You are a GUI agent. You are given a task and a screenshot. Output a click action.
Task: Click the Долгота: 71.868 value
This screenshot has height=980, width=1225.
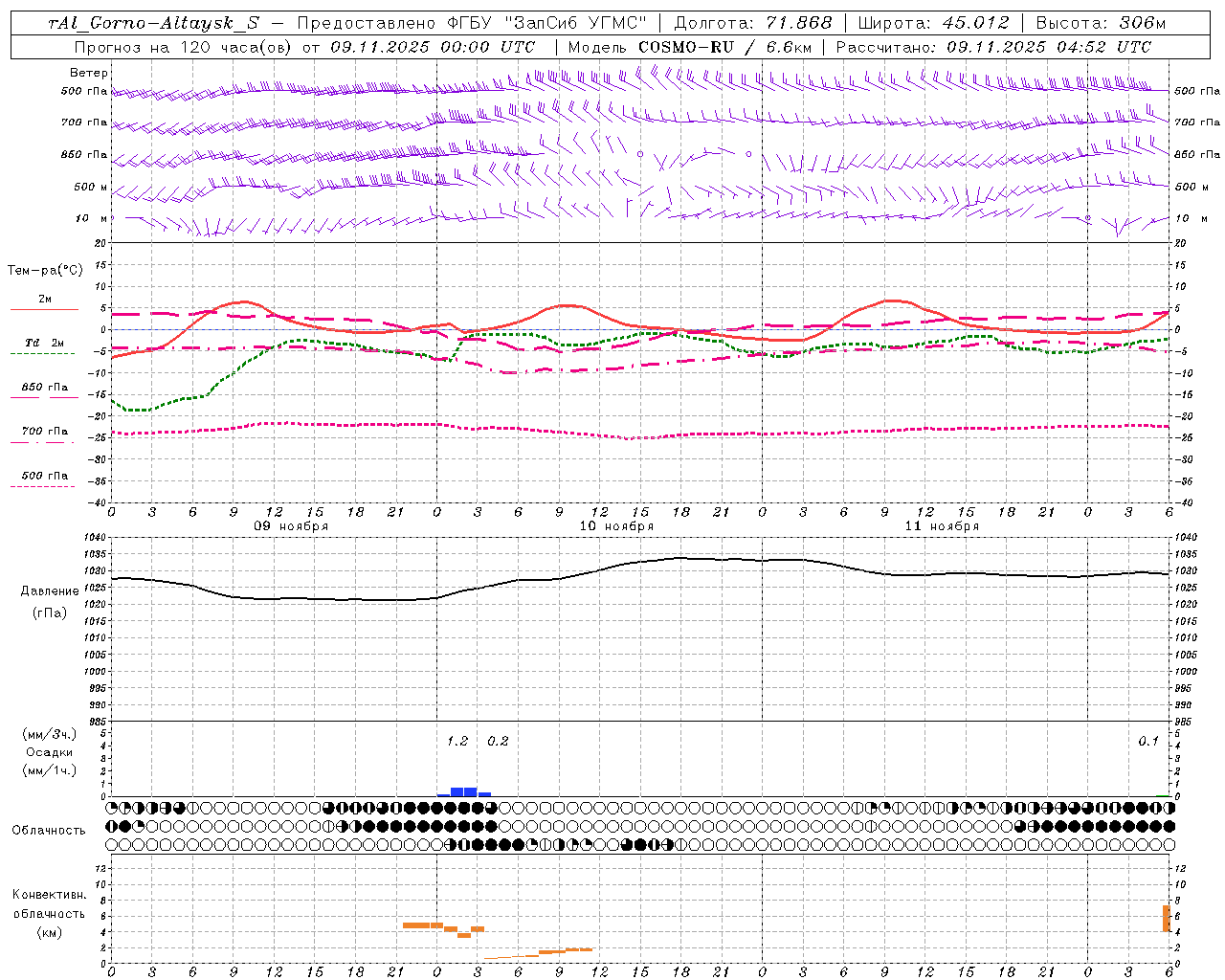[x=753, y=24]
